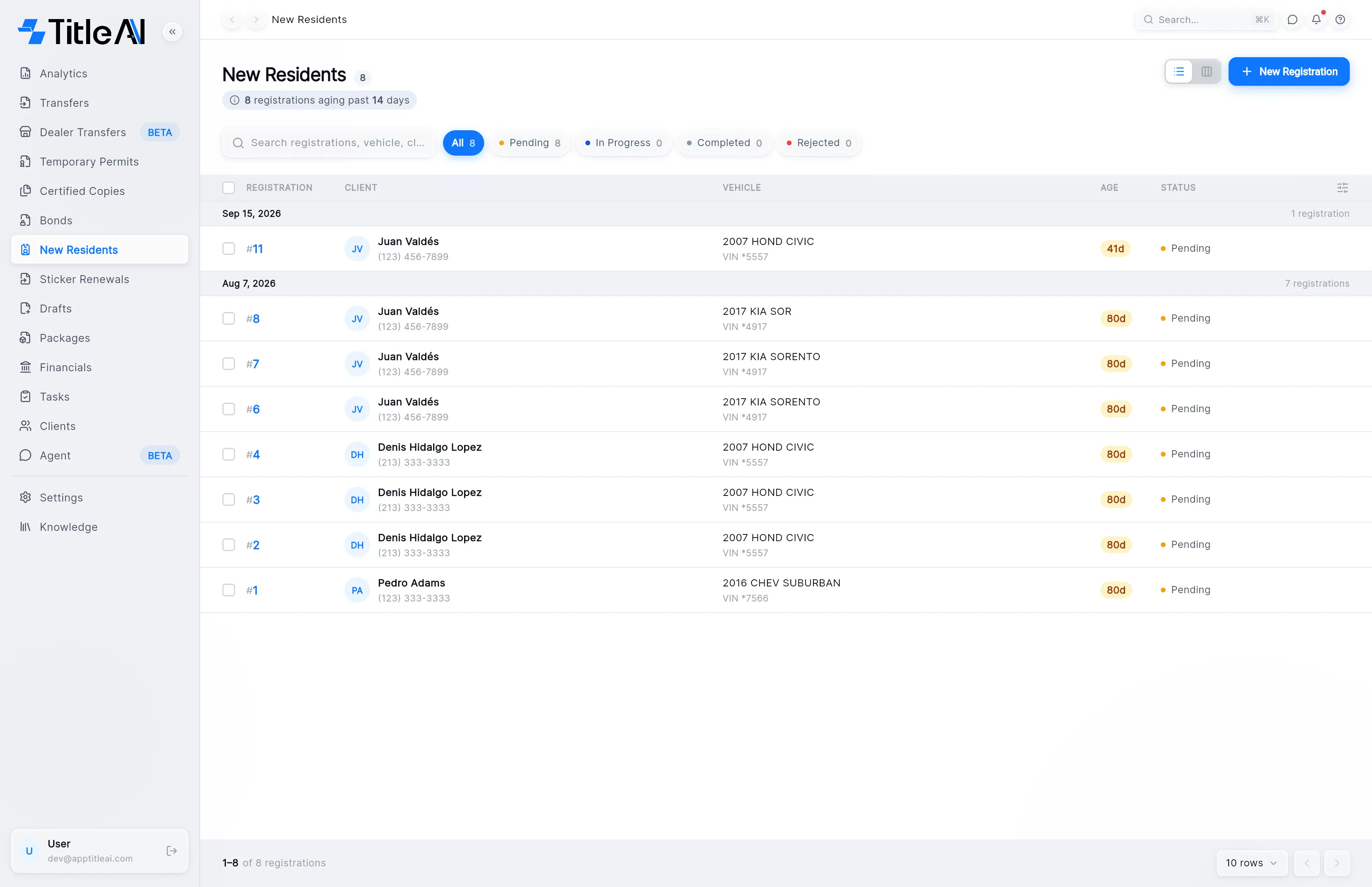
Task: Click the Settings gear icon
Action: tap(25, 497)
